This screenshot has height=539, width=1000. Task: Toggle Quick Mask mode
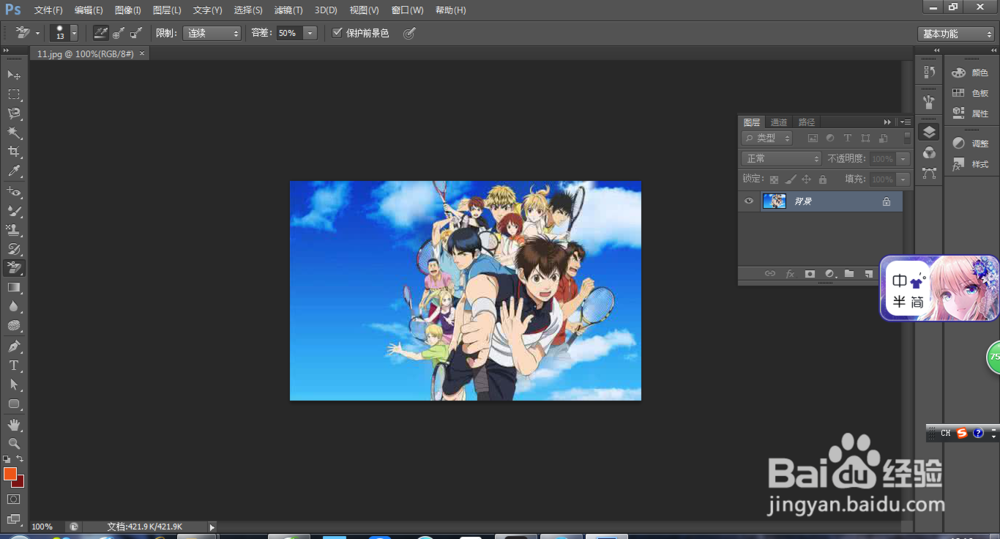pyautogui.click(x=13, y=499)
